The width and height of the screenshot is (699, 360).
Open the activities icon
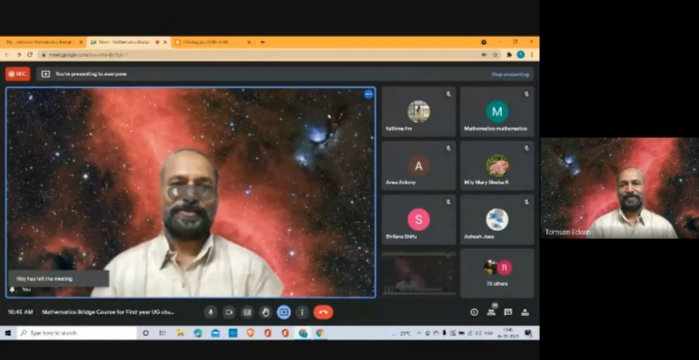pyautogui.click(x=525, y=312)
